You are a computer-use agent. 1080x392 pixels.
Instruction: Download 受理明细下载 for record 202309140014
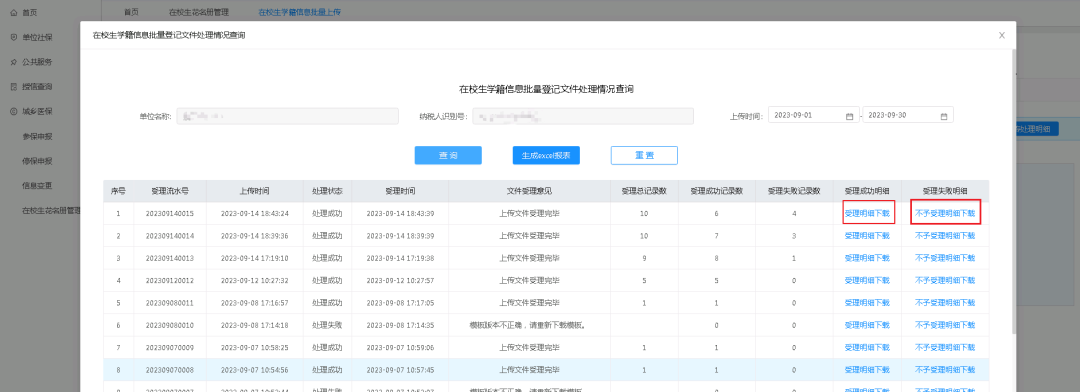click(867, 236)
